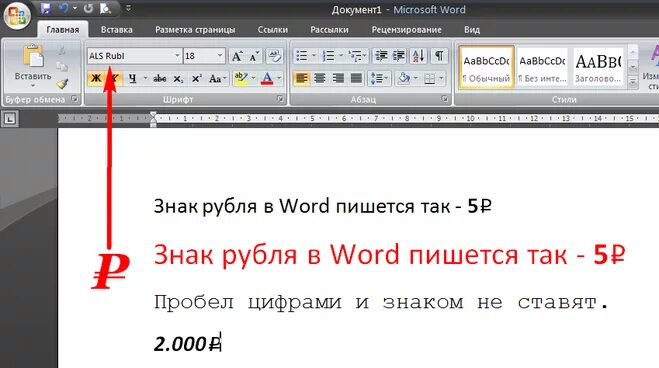Apply a bulleted list
This screenshot has width=659, height=368.
click(301, 56)
